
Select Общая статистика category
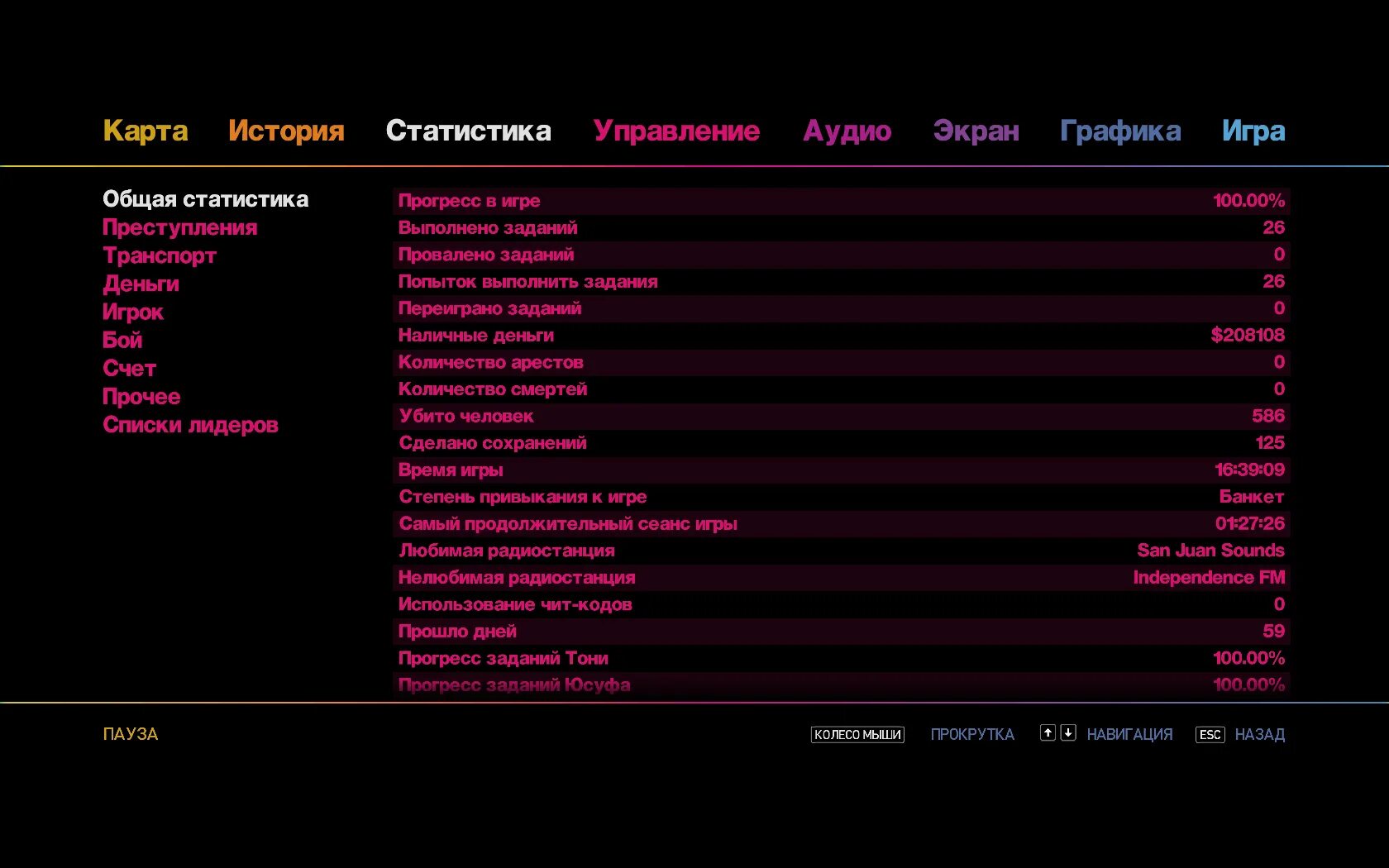(x=205, y=199)
